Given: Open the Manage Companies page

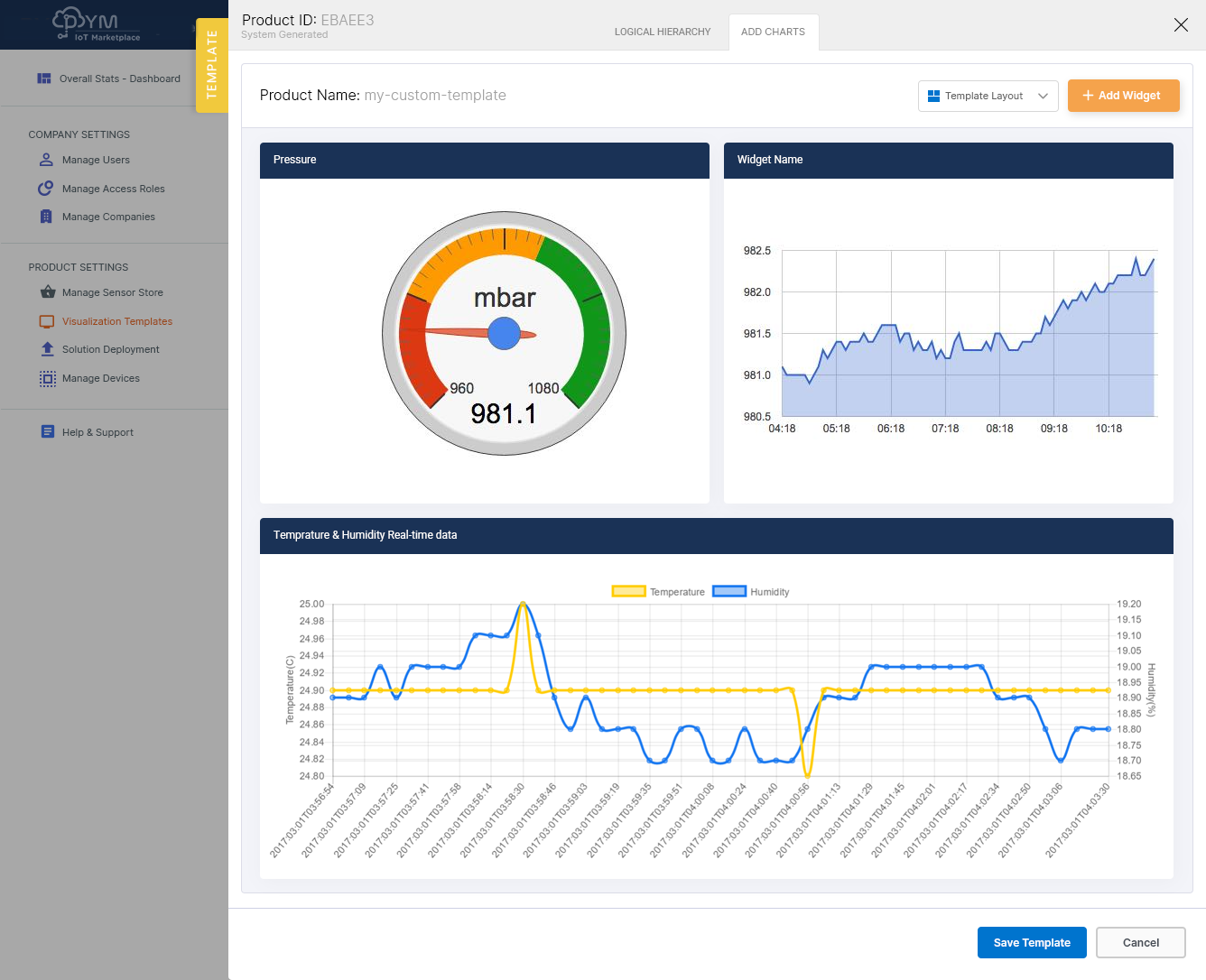Looking at the screenshot, I should pos(107,217).
